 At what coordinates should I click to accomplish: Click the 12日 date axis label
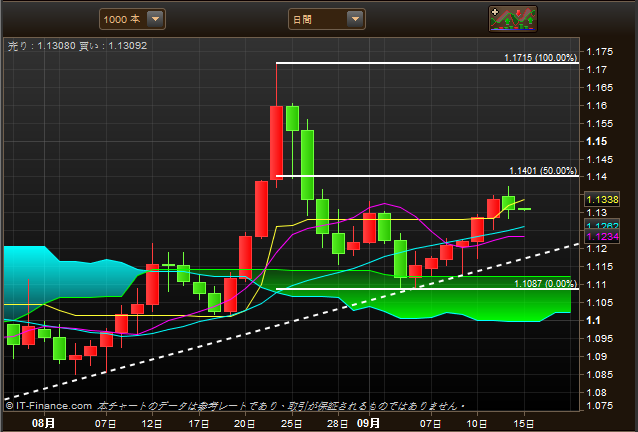pos(152,423)
